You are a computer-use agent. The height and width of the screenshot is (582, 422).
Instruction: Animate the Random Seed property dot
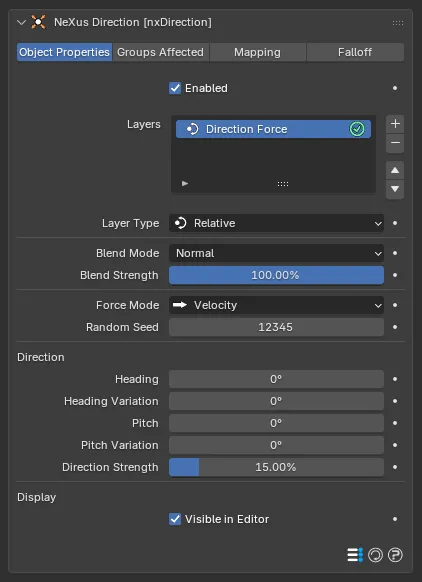coord(395,327)
